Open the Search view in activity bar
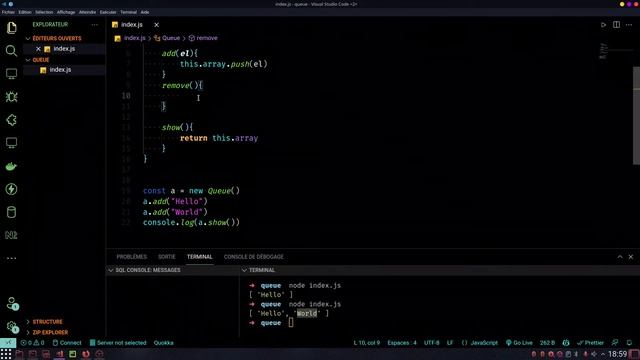The width and height of the screenshot is (640, 360). 11,51
